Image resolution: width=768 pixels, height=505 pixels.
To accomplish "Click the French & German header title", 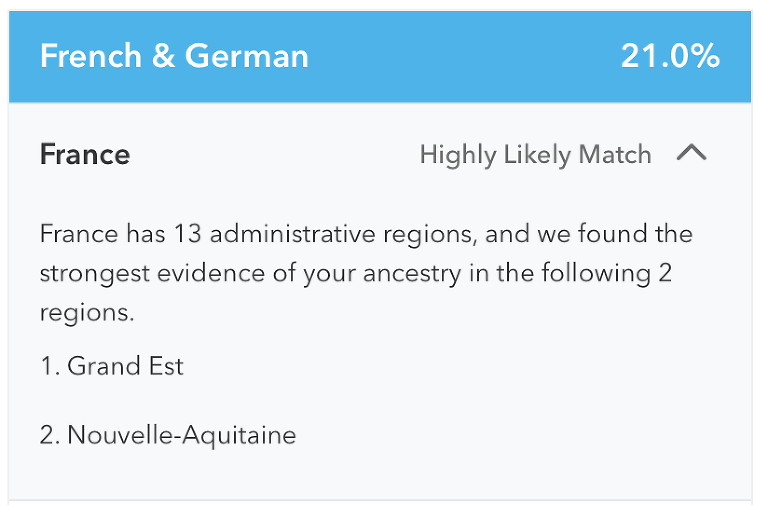I will tap(174, 56).
